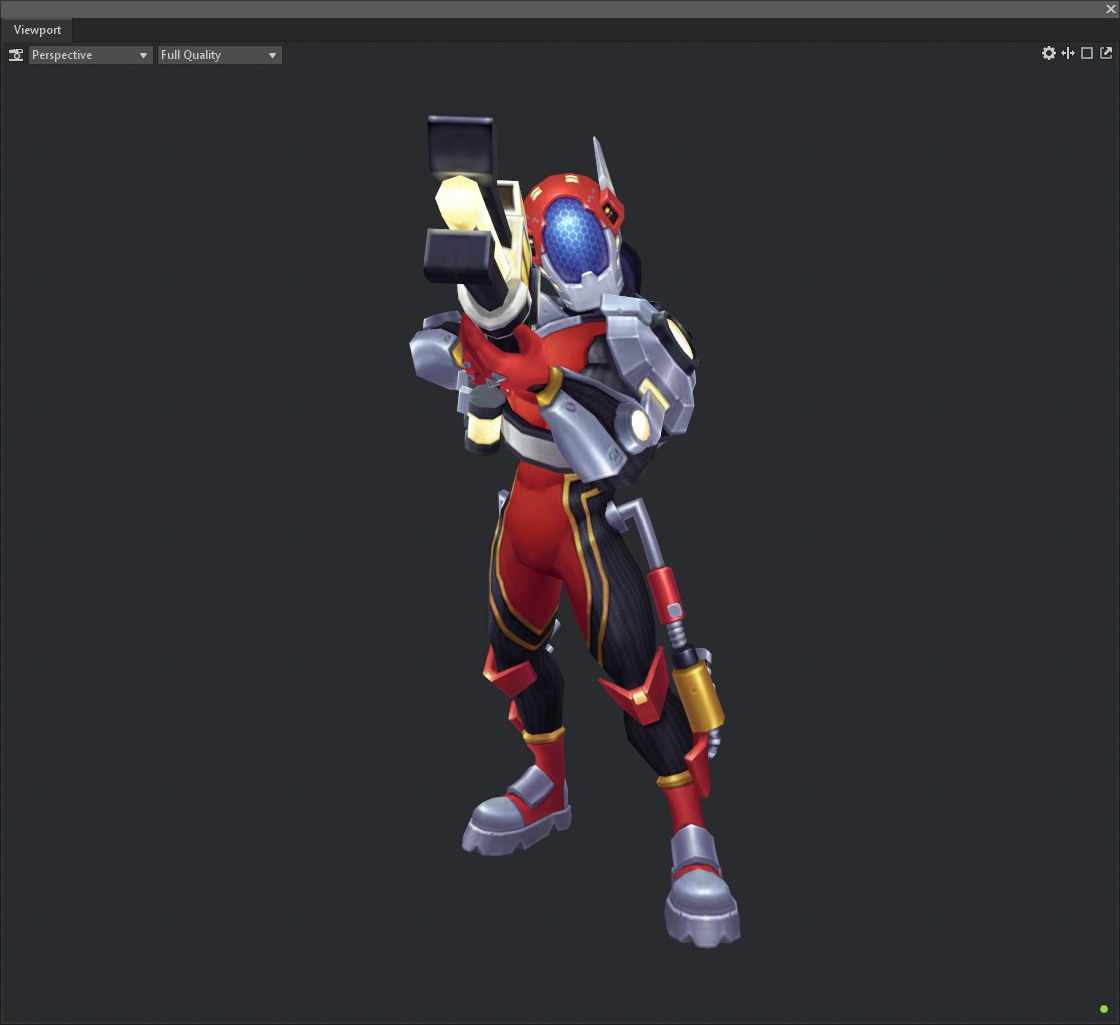The width and height of the screenshot is (1120, 1025).
Task: Maximize viewport with the square icon
Action: tap(1086, 53)
